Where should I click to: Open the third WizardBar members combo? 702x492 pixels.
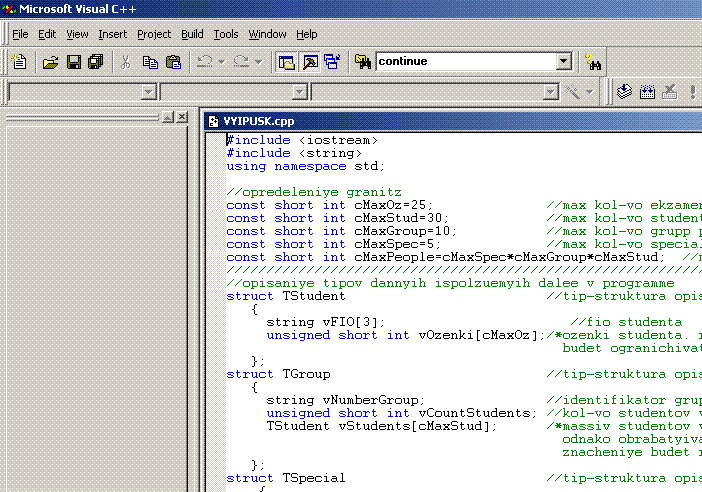pyautogui.click(x=435, y=92)
